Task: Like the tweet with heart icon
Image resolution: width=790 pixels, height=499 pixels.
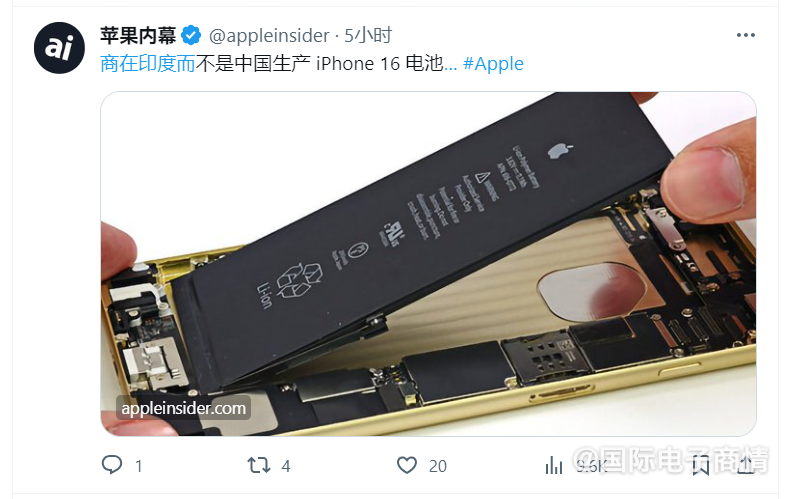Action: (x=407, y=465)
